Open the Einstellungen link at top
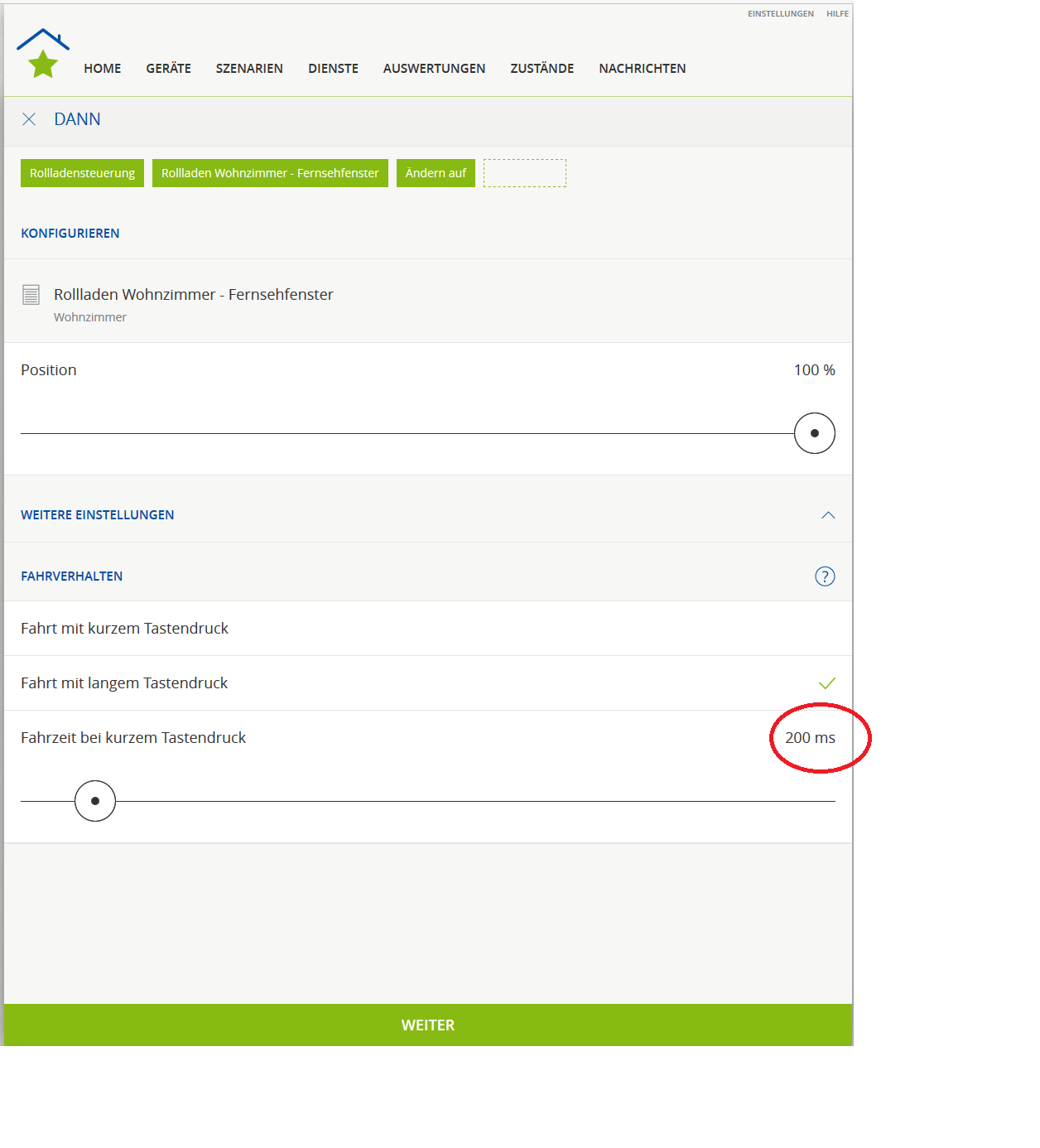 (x=780, y=14)
